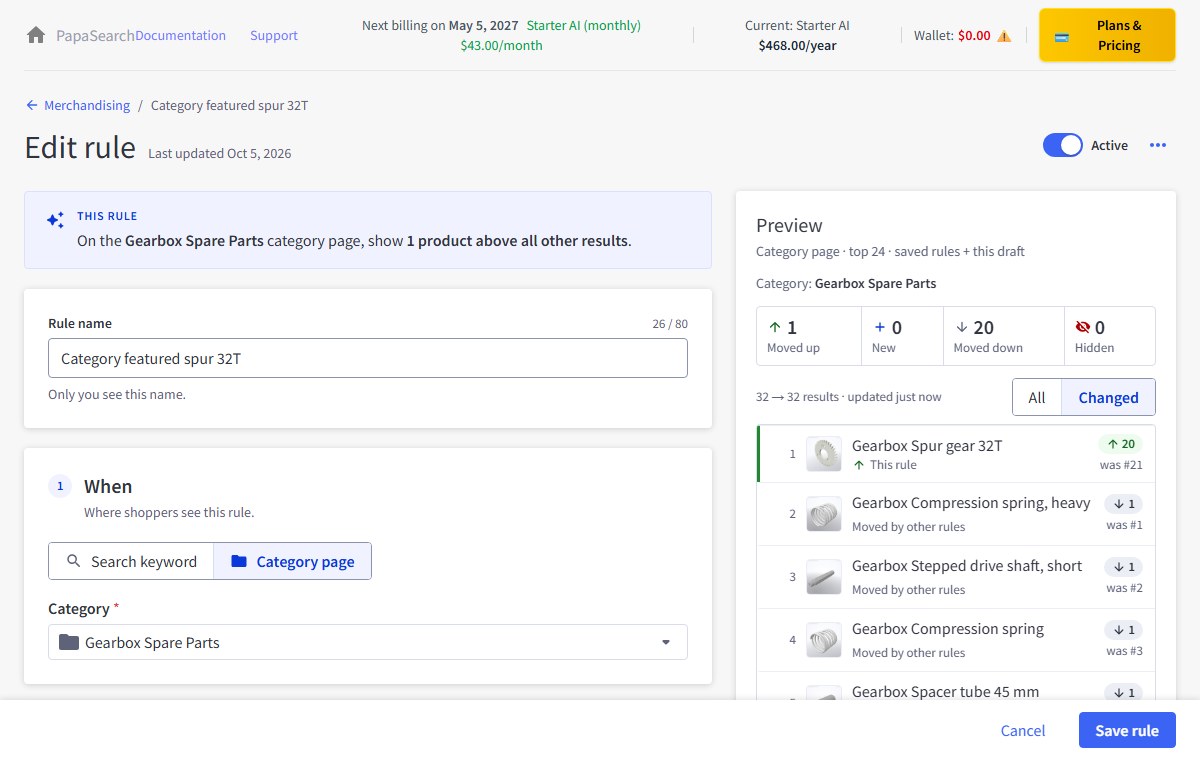Click Gearbox Stepped drive shaft, short title

click(967, 566)
